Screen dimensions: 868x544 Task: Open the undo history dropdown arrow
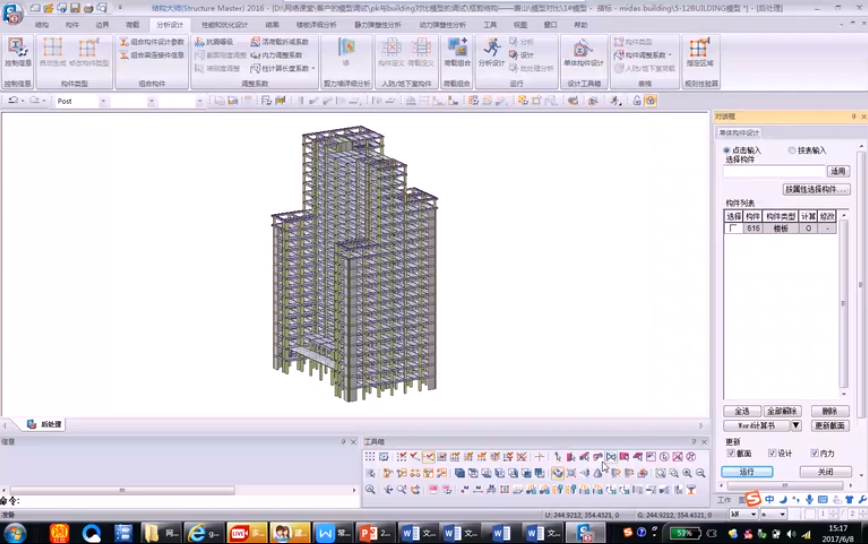pyautogui.click(x=23, y=101)
